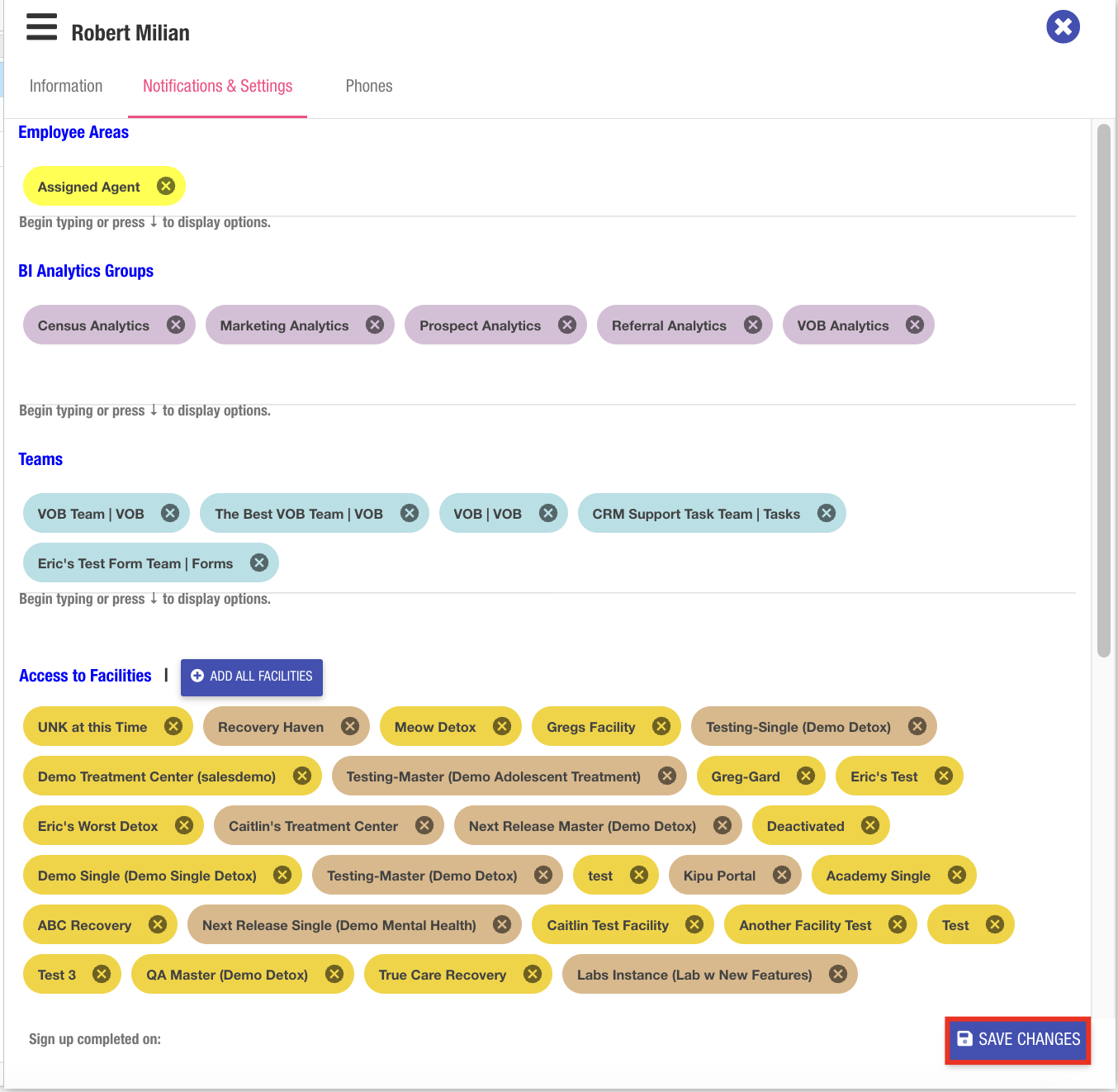Close the Robert Milian dialog

pos(1063,27)
